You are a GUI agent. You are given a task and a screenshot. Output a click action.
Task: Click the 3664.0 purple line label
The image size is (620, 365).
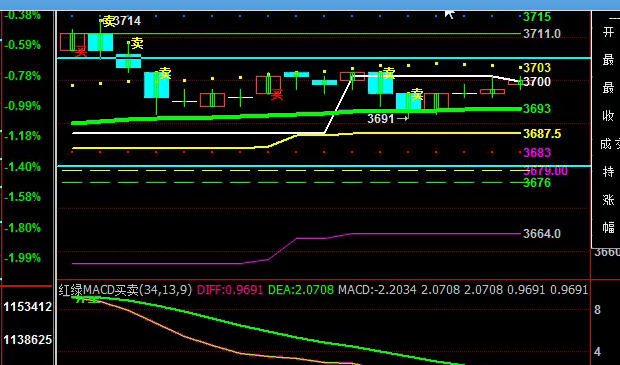pos(542,234)
